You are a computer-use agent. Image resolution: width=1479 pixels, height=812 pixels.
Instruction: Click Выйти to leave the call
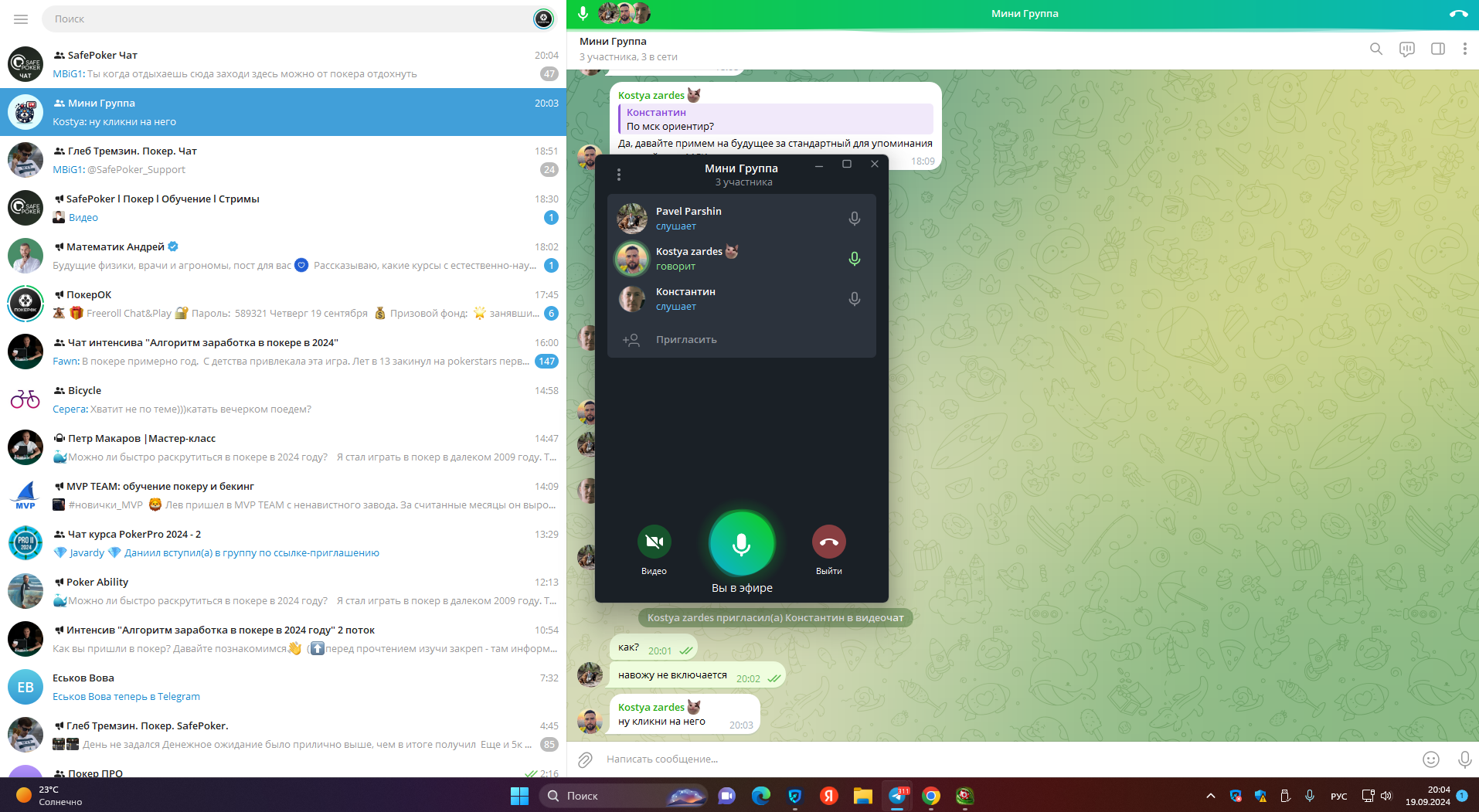pyautogui.click(x=828, y=542)
